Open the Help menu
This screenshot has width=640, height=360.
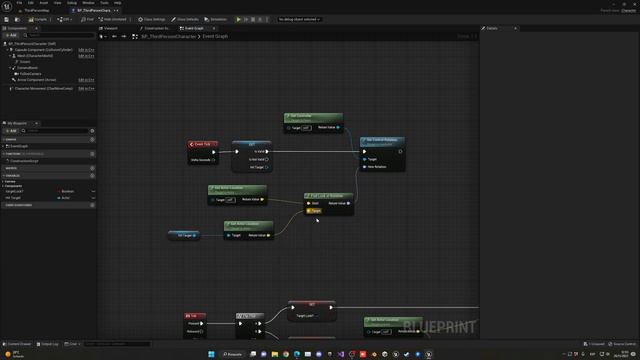pyautogui.click(x=118, y=2)
